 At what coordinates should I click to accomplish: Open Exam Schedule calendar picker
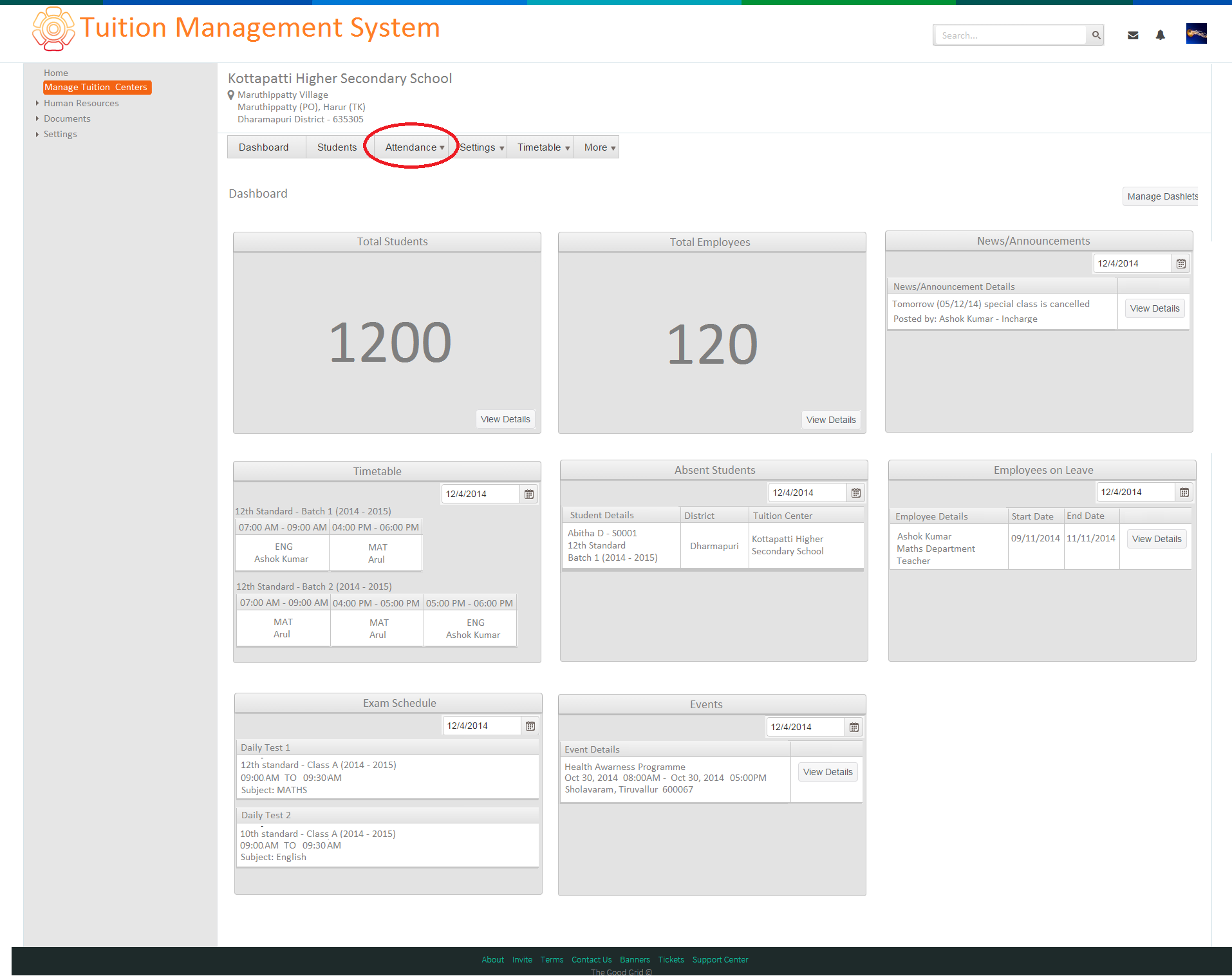tap(530, 726)
